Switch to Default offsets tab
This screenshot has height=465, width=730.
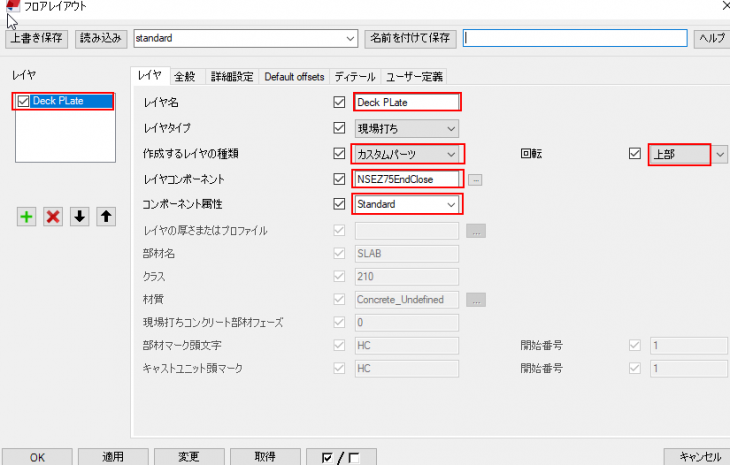pos(294,77)
